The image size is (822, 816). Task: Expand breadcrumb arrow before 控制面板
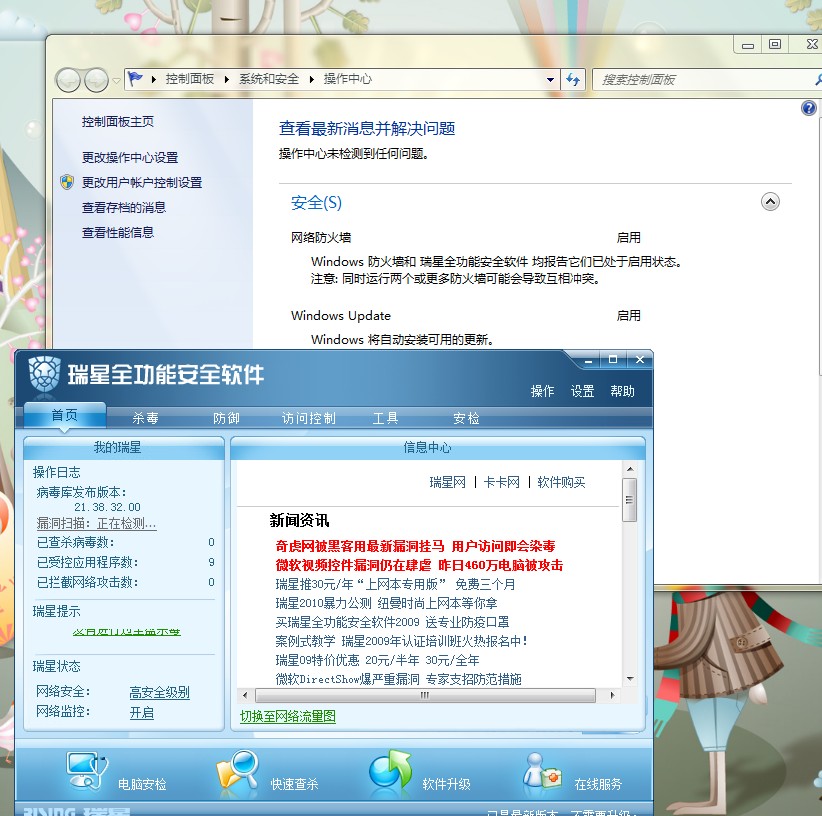click(x=154, y=79)
